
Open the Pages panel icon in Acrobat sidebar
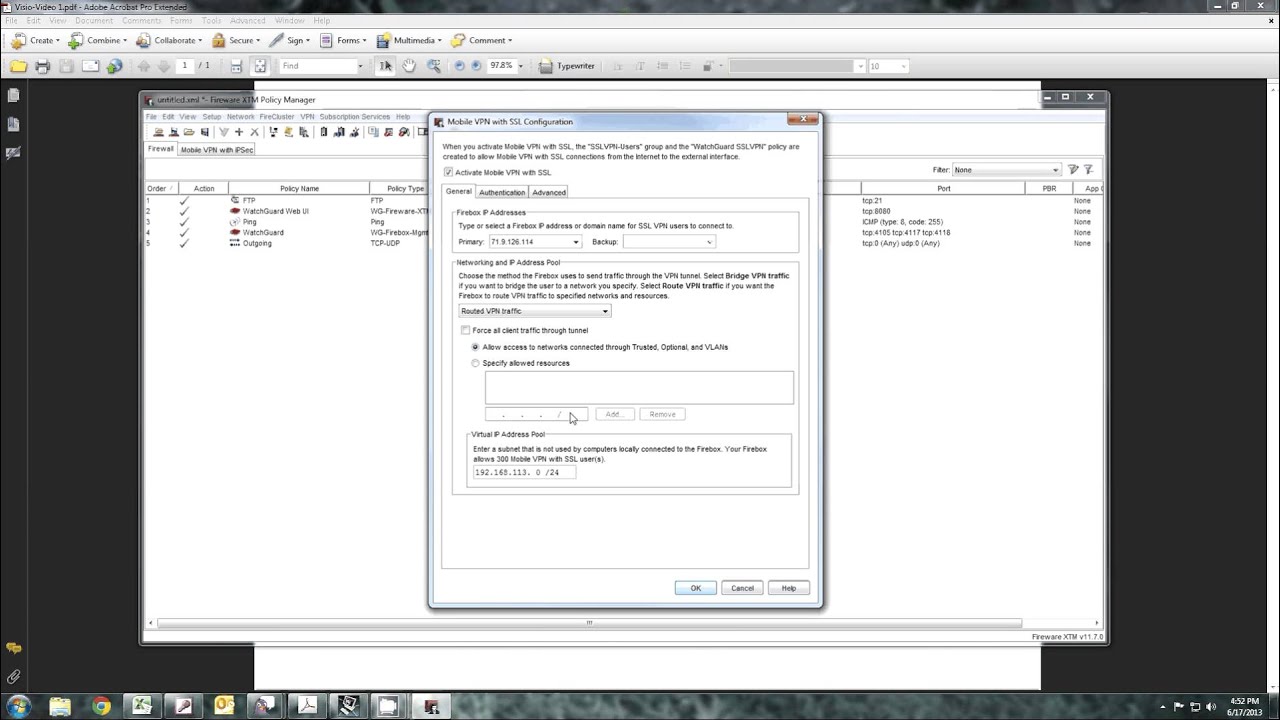[x=13, y=95]
